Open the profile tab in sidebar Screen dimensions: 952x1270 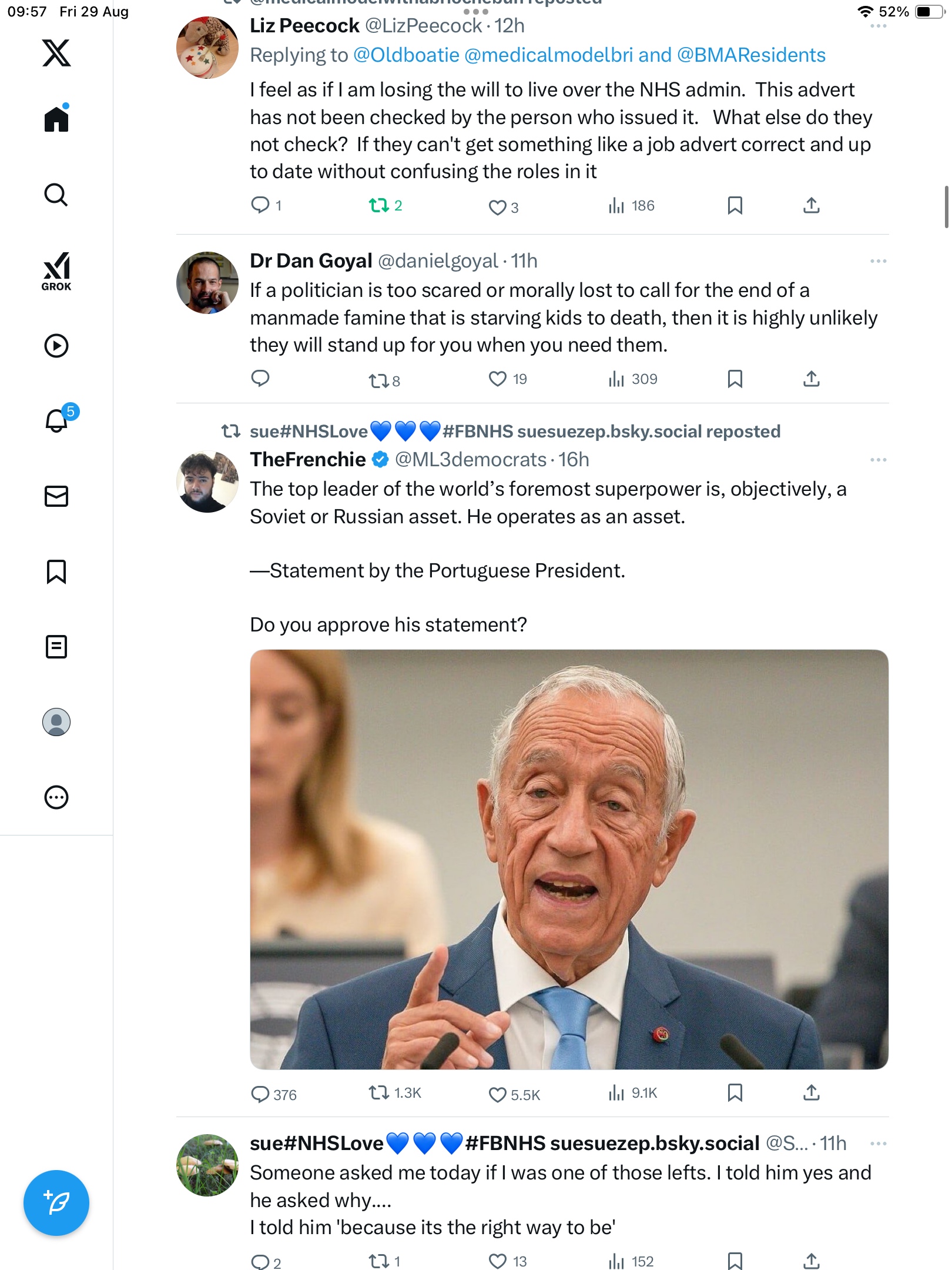coord(56,722)
